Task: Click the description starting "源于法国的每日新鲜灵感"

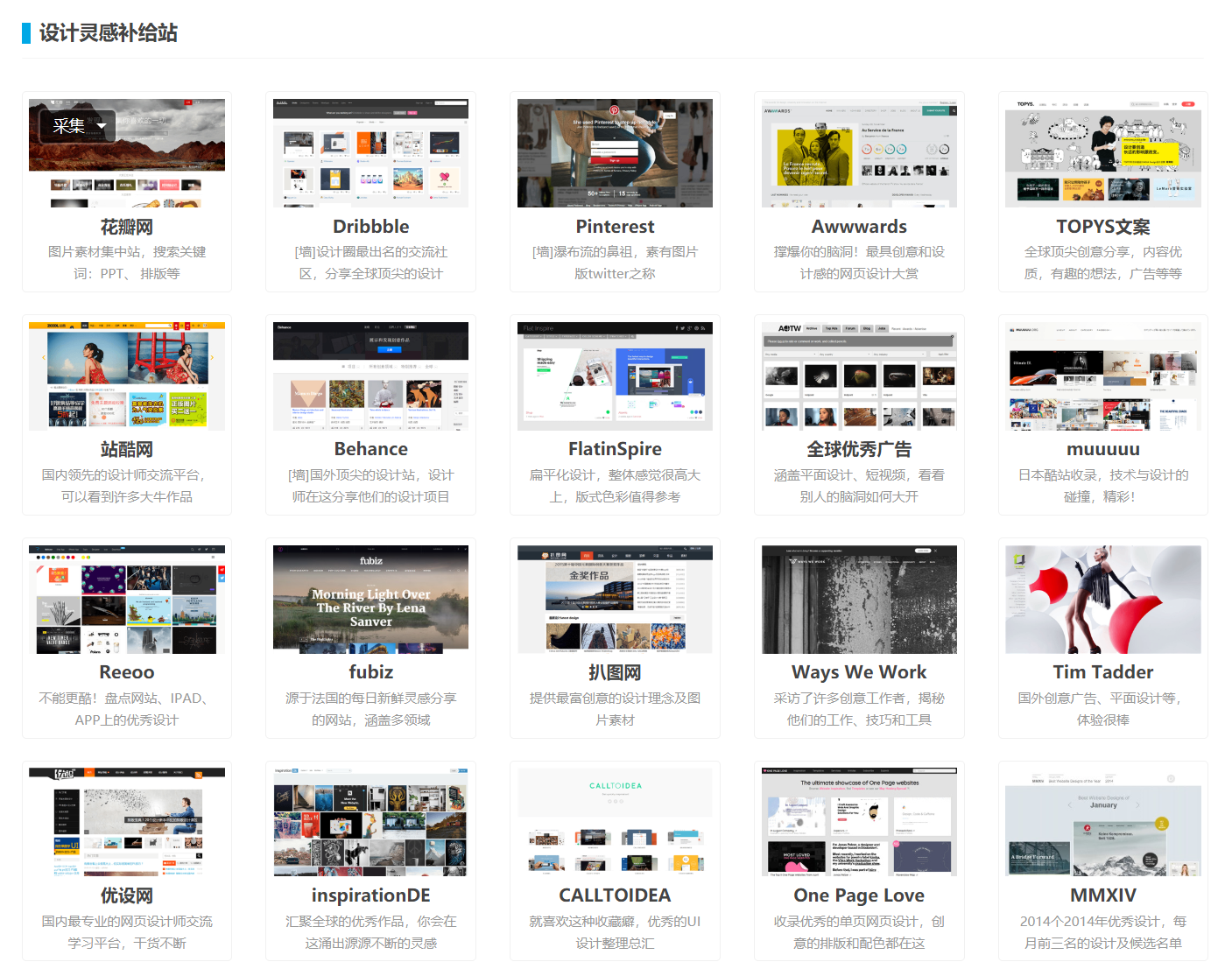Action: [x=370, y=709]
